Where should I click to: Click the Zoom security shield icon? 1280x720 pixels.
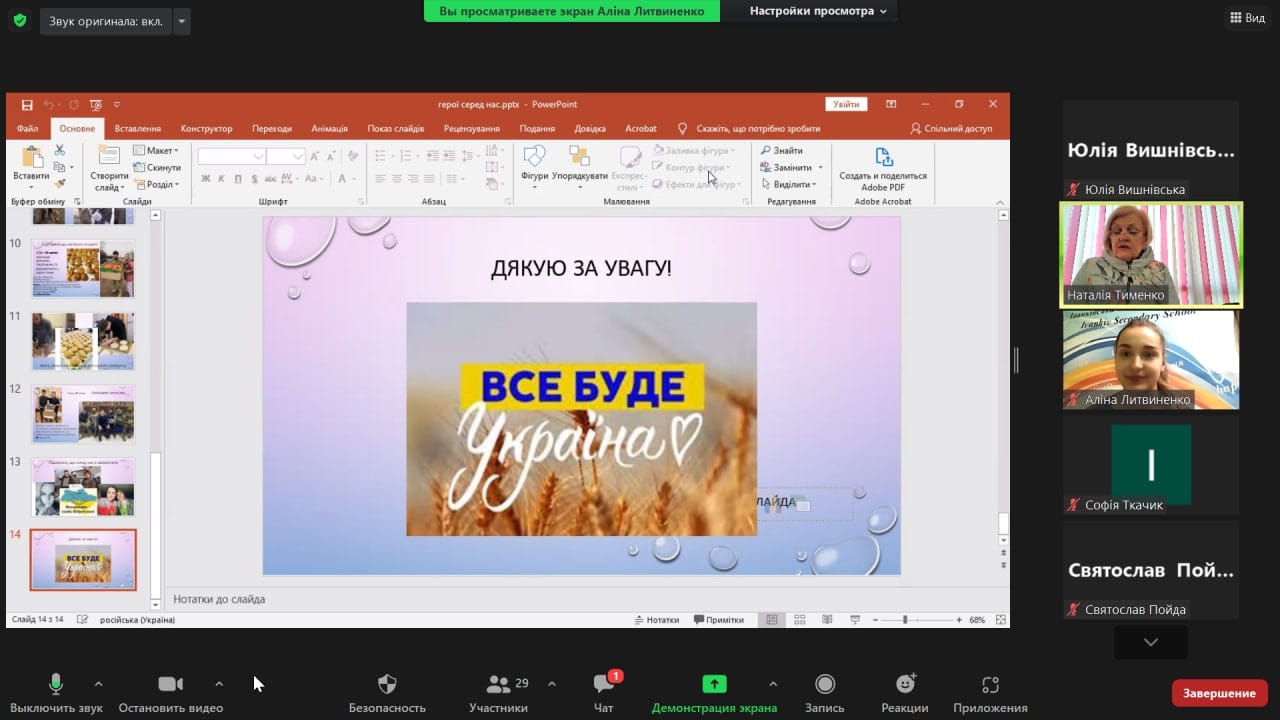(x=387, y=685)
